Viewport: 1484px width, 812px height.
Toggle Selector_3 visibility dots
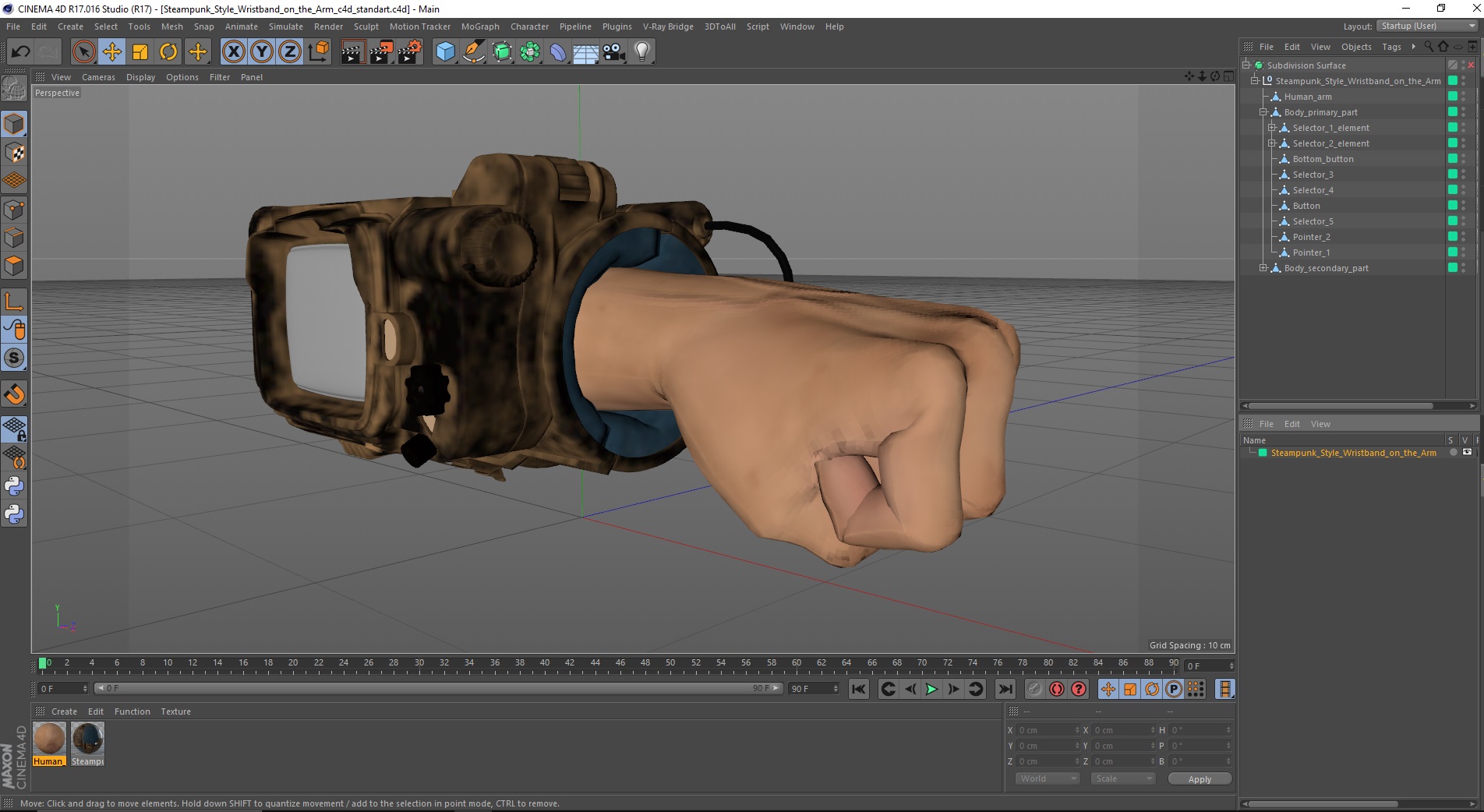[1464, 175]
